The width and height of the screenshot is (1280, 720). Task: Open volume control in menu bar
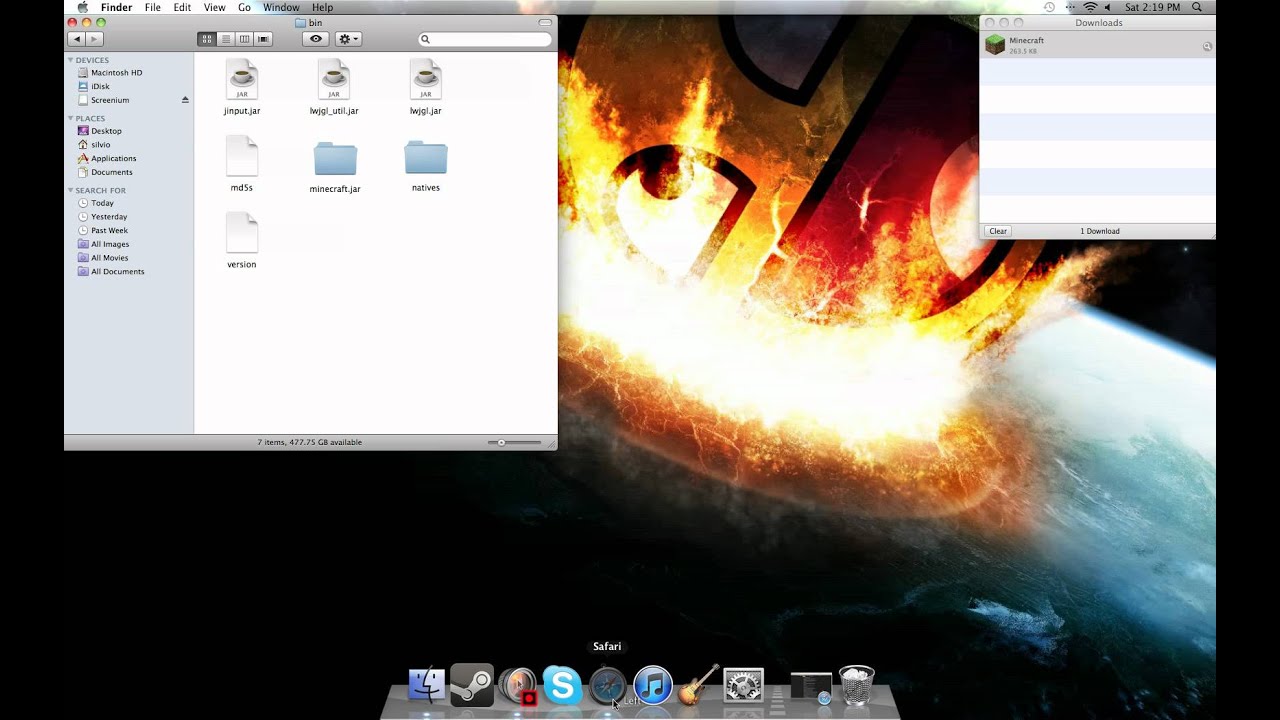(x=1108, y=7)
